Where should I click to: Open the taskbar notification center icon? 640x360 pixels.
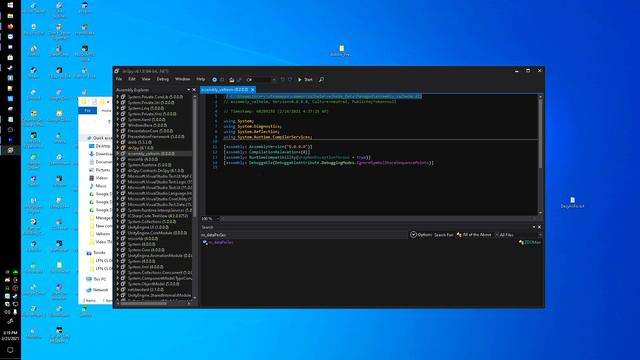click(10, 350)
